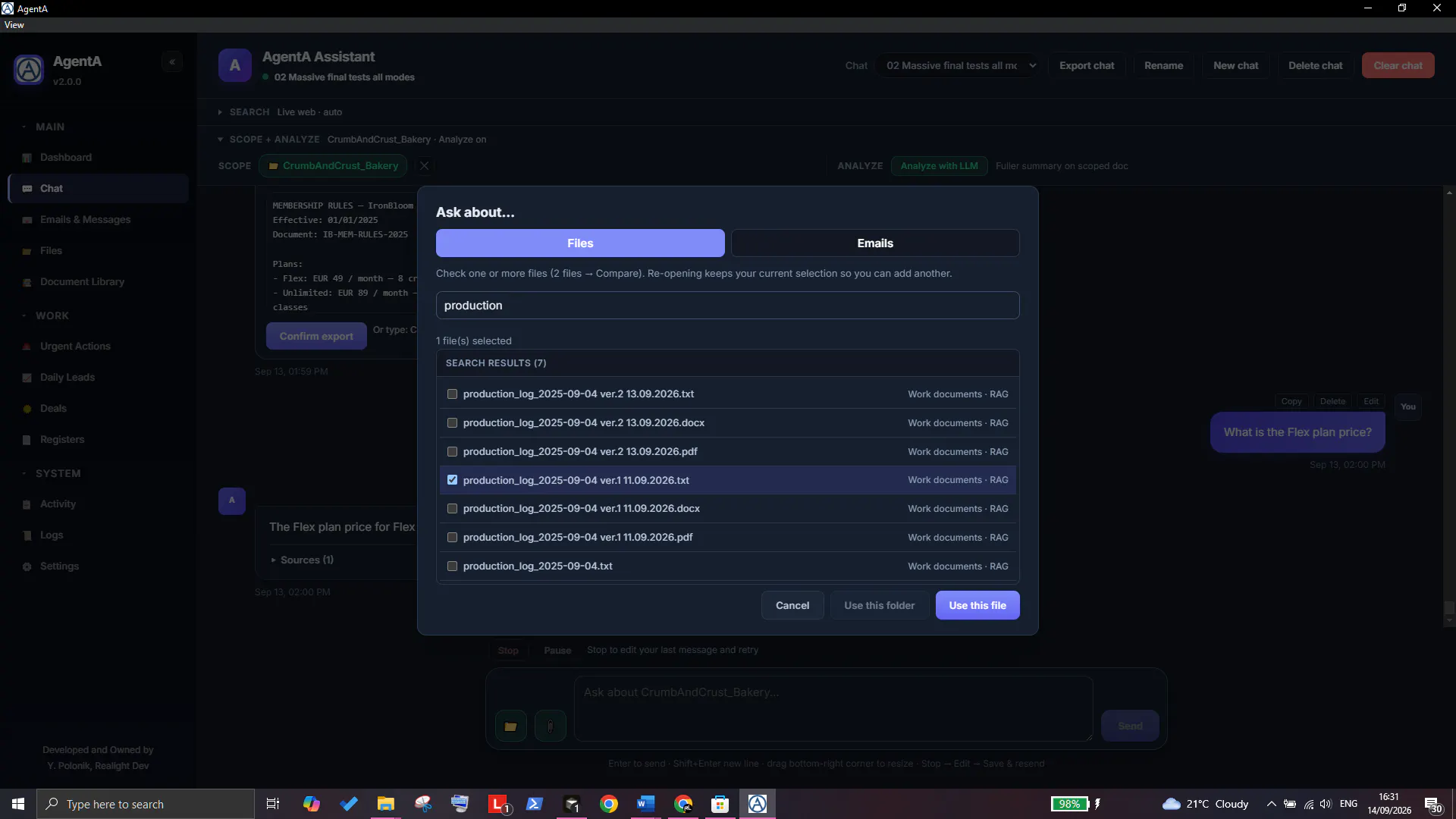
Task: Cancel the Ask about dialog
Action: tap(792, 605)
